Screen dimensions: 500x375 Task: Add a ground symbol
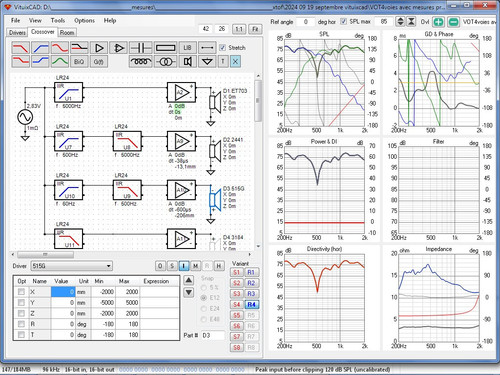coord(207,61)
